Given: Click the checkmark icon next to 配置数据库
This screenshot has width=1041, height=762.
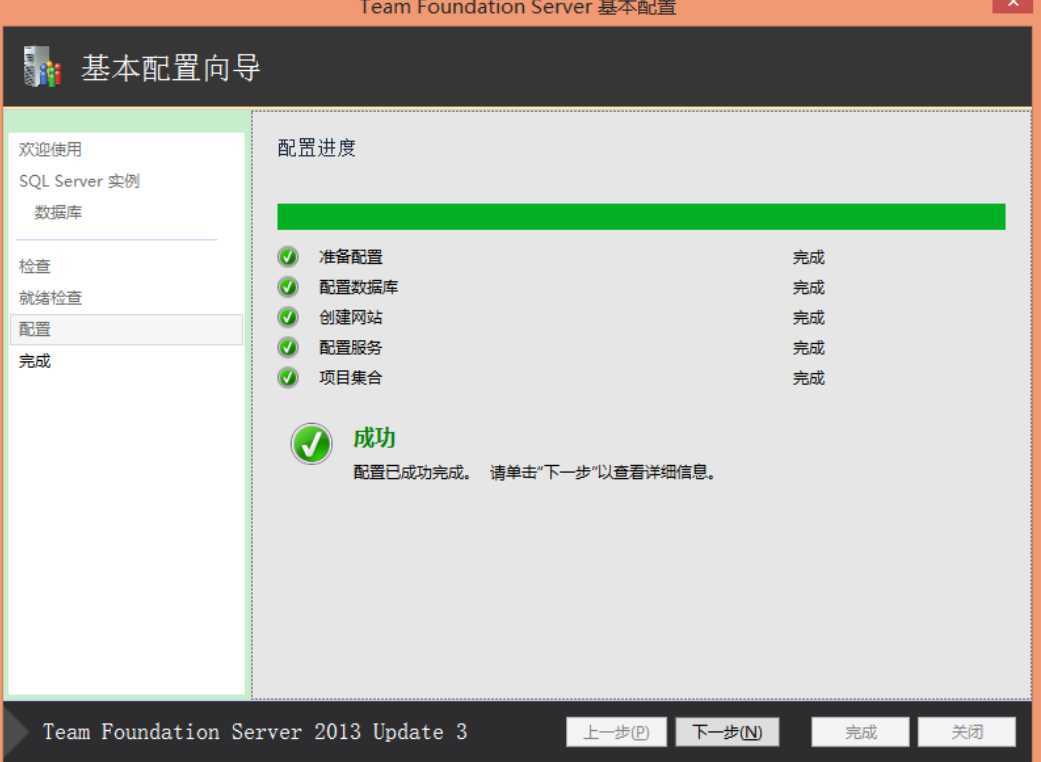Looking at the screenshot, I should pos(290,287).
